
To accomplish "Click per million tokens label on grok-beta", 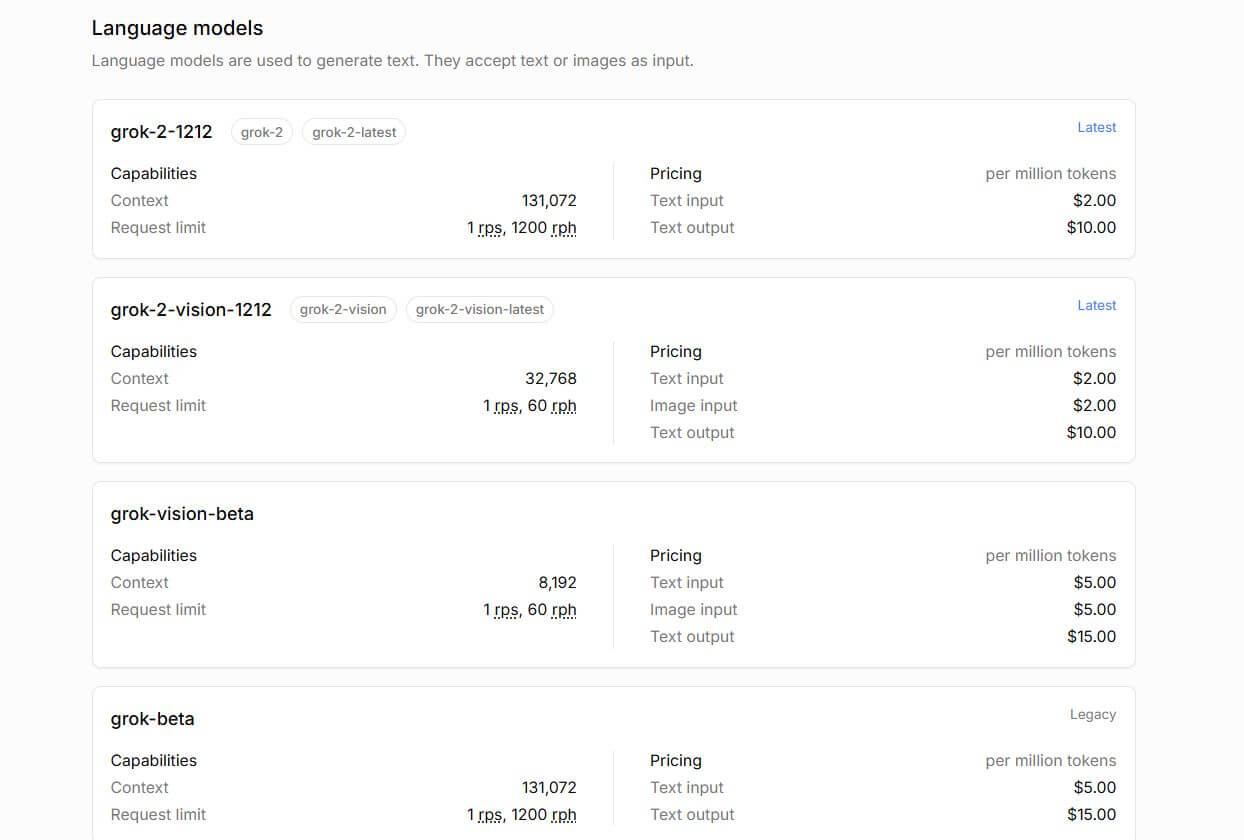I will (1050, 760).
